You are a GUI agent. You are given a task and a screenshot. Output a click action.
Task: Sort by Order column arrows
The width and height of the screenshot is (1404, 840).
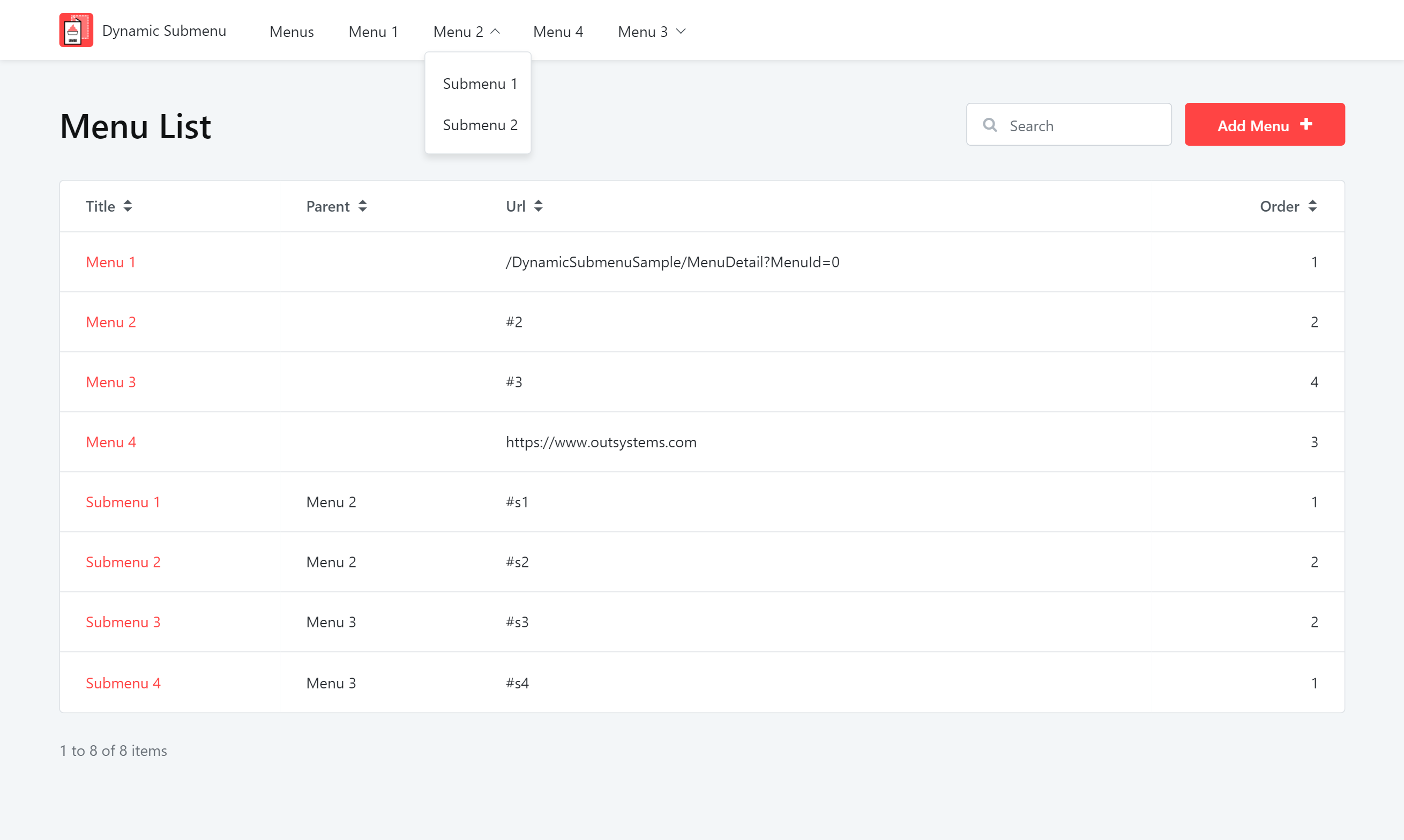(1312, 206)
